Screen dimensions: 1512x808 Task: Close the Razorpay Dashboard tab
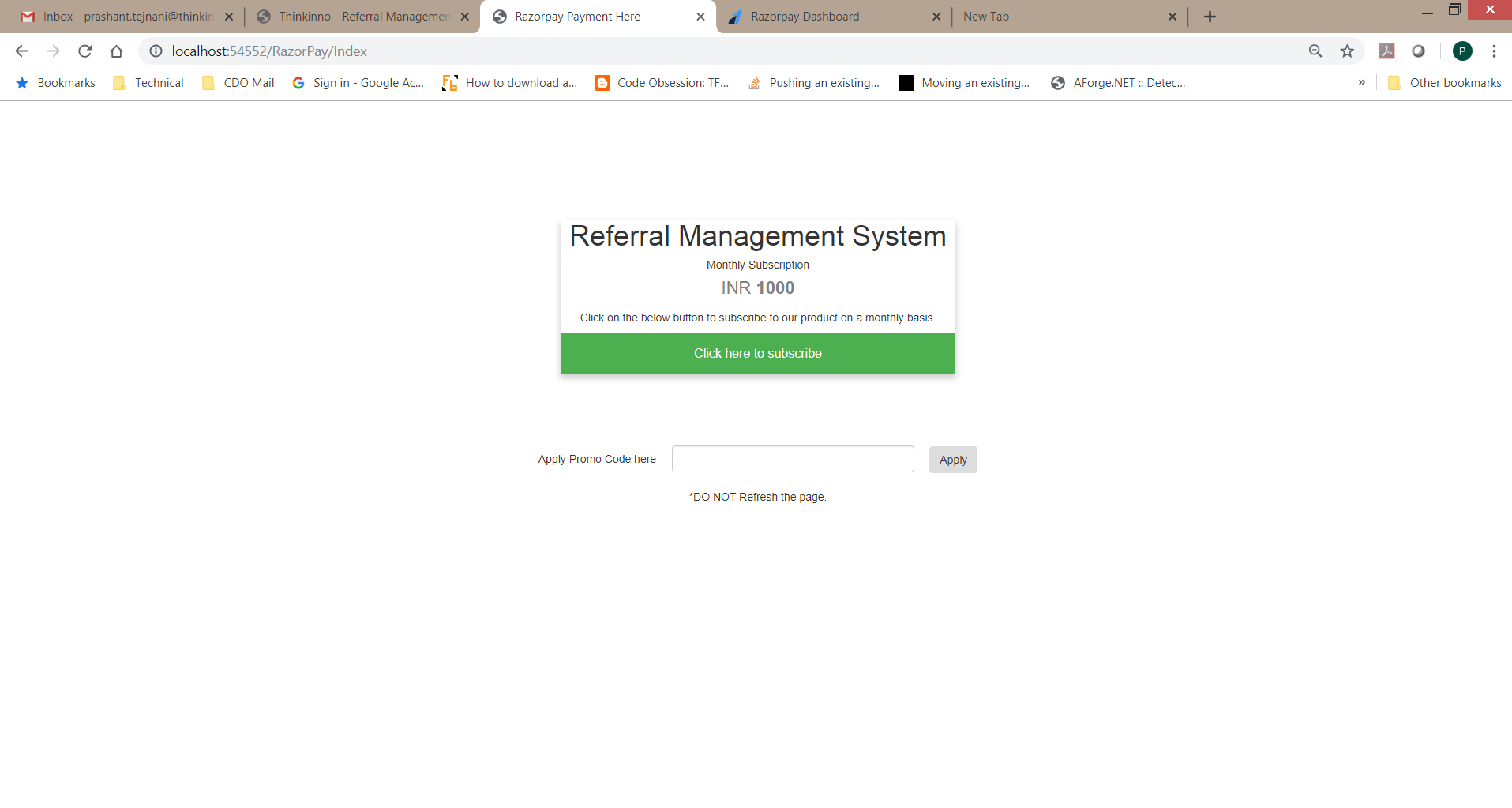936,17
